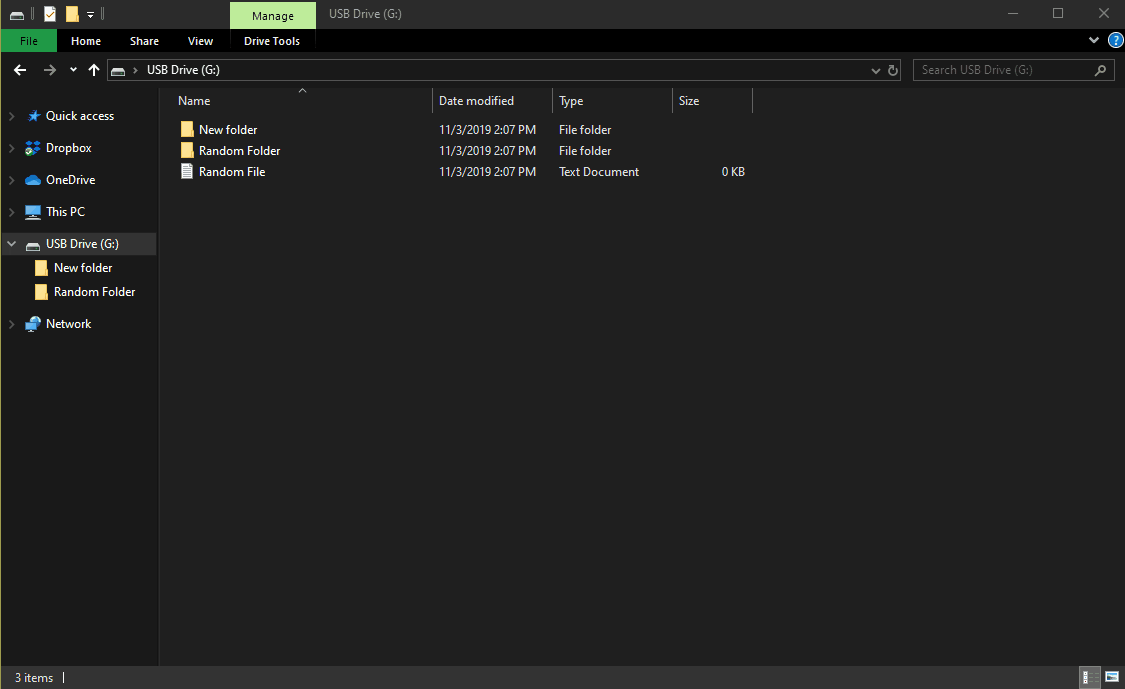Image resolution: width=1125 pixels, height=689 pixels.
Task: Expand the ribbon with the chevron
Action: [1093, 40]
